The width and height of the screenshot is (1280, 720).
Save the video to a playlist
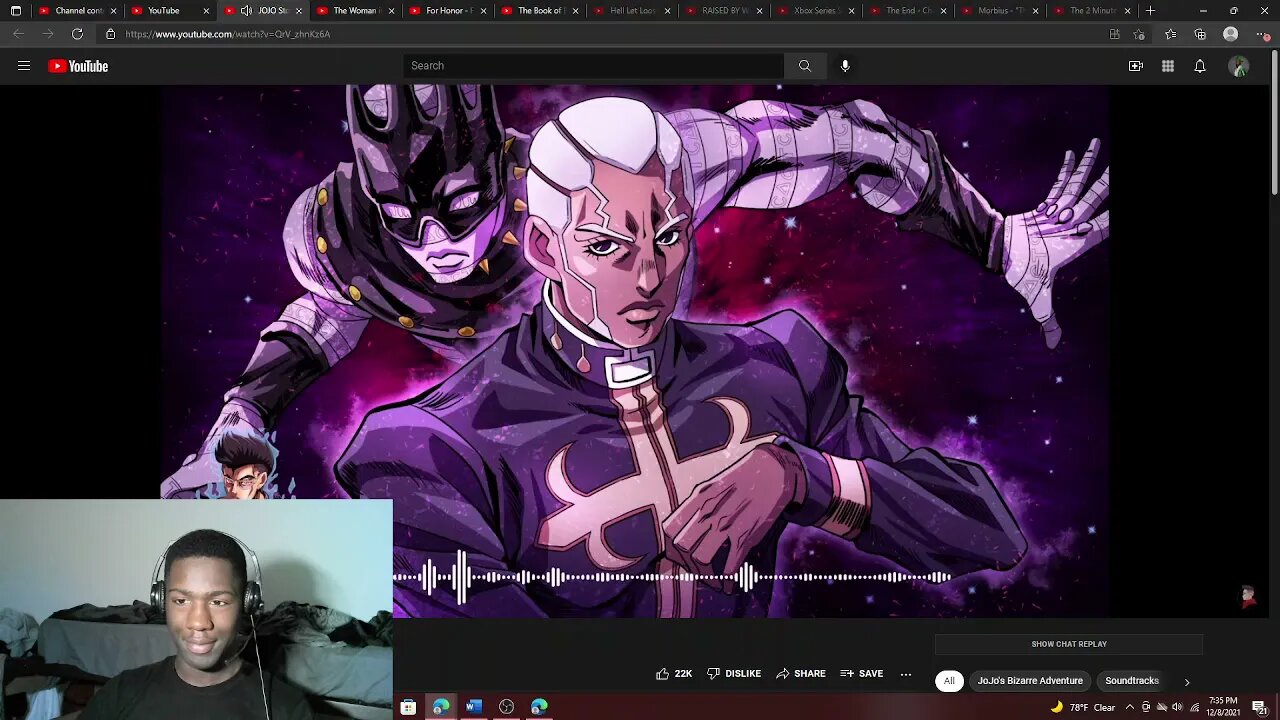click(x=862, y=674)
